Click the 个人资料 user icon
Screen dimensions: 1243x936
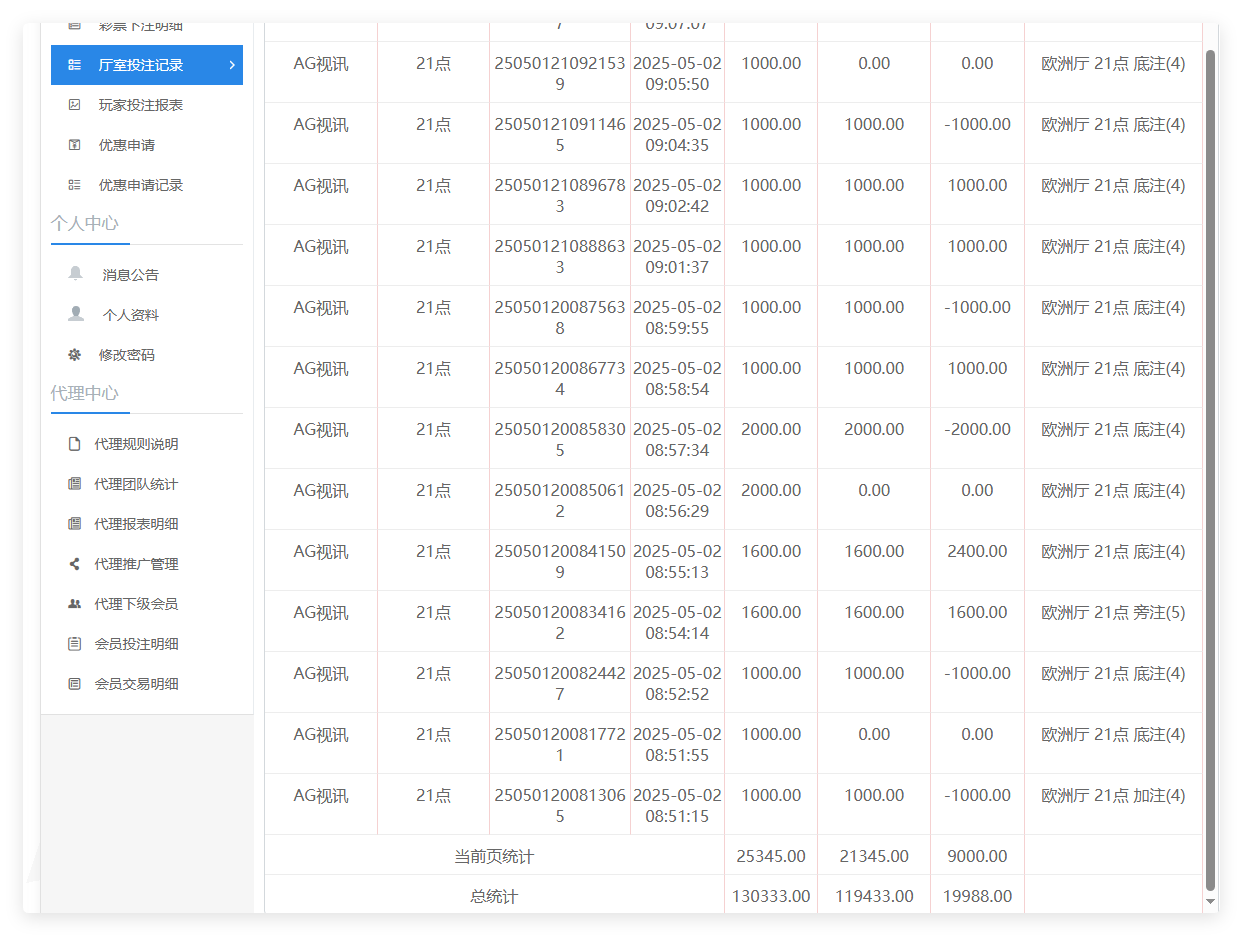pyautogui.click(x=76, y=314)
